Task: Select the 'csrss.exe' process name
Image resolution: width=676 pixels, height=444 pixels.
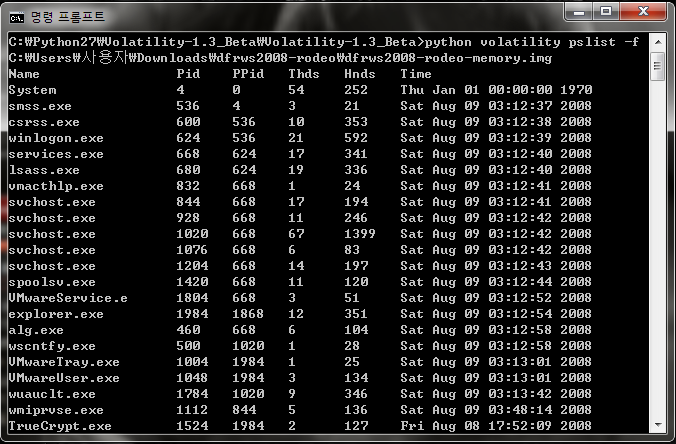Action: coord(44,122)
